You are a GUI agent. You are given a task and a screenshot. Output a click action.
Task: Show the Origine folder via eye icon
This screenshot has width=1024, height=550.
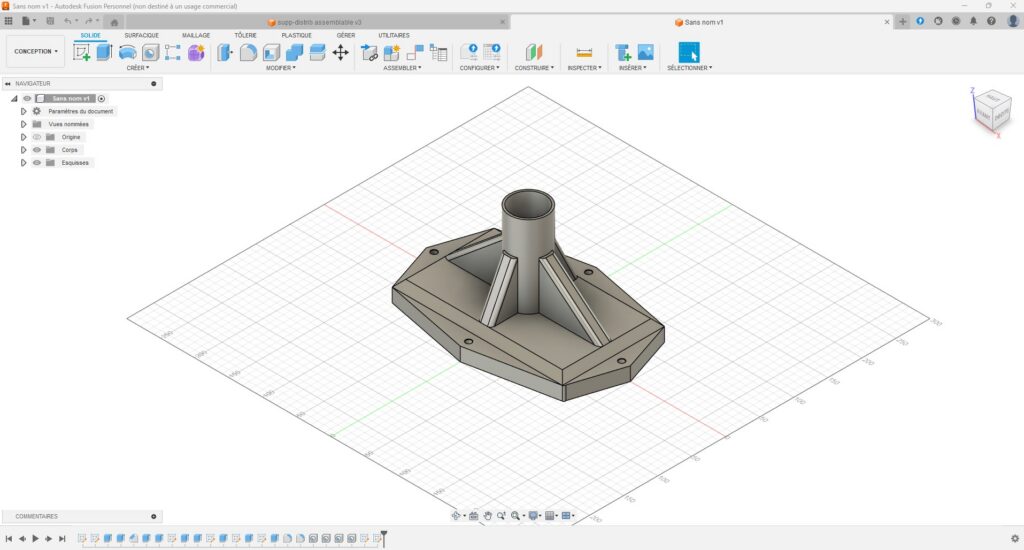37,137
